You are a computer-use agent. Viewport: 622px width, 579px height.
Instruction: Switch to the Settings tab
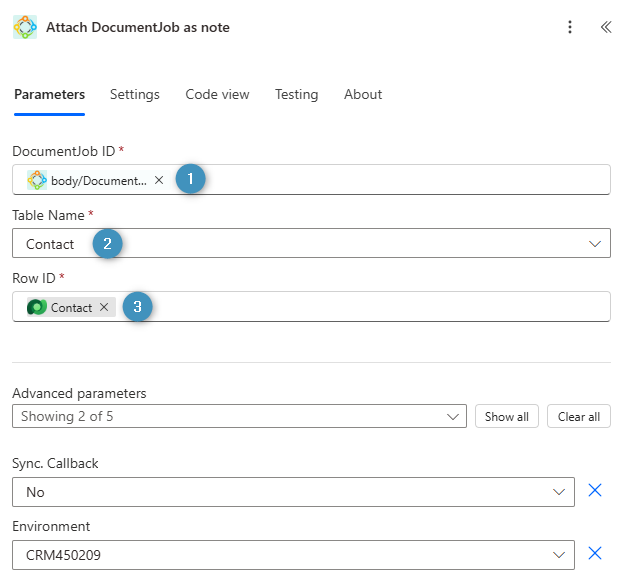click(x=134, y=94)
